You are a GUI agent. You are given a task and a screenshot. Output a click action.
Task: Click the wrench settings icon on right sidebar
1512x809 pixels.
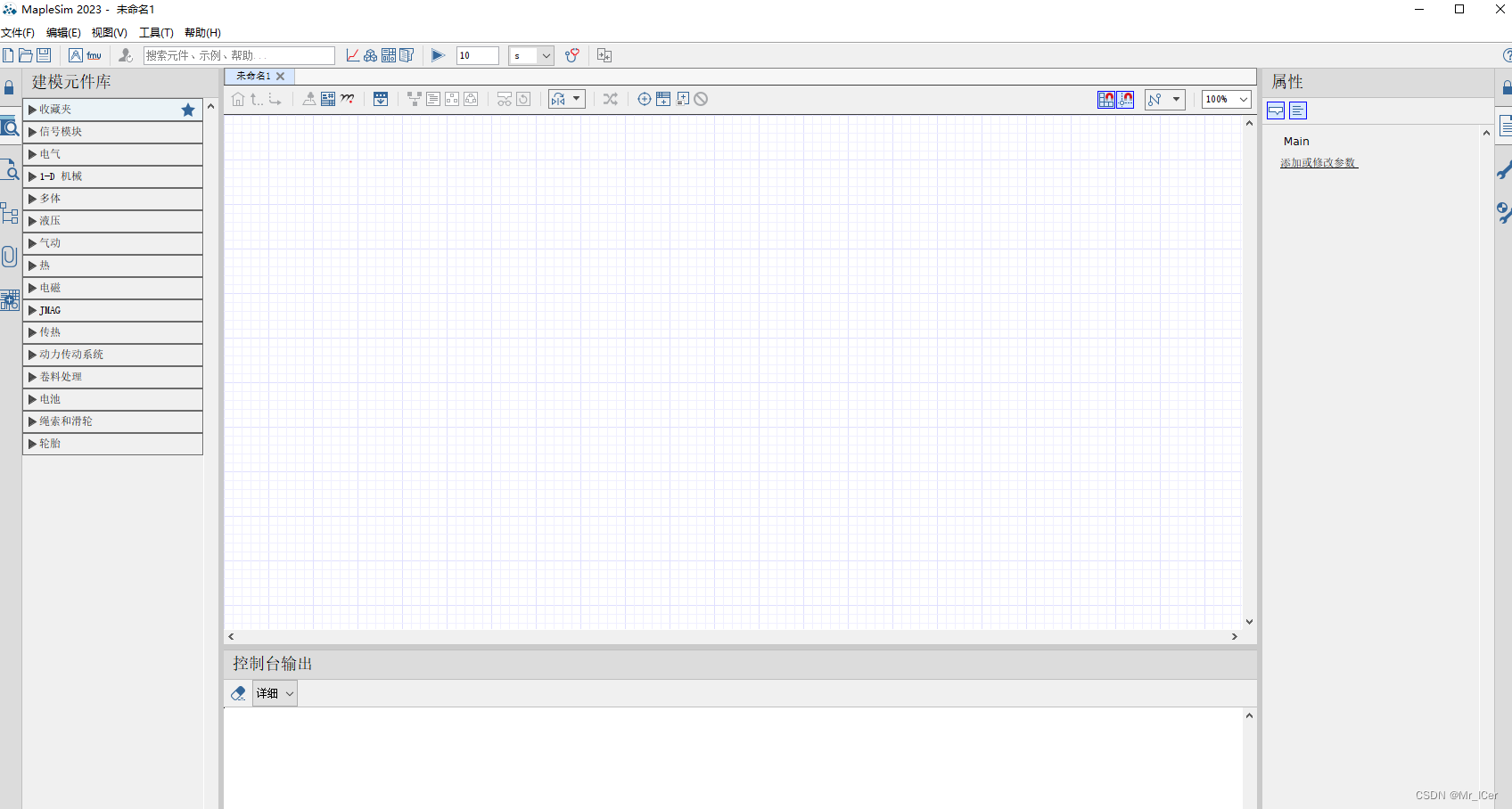pyautogui.click(x=1505, y=169)
